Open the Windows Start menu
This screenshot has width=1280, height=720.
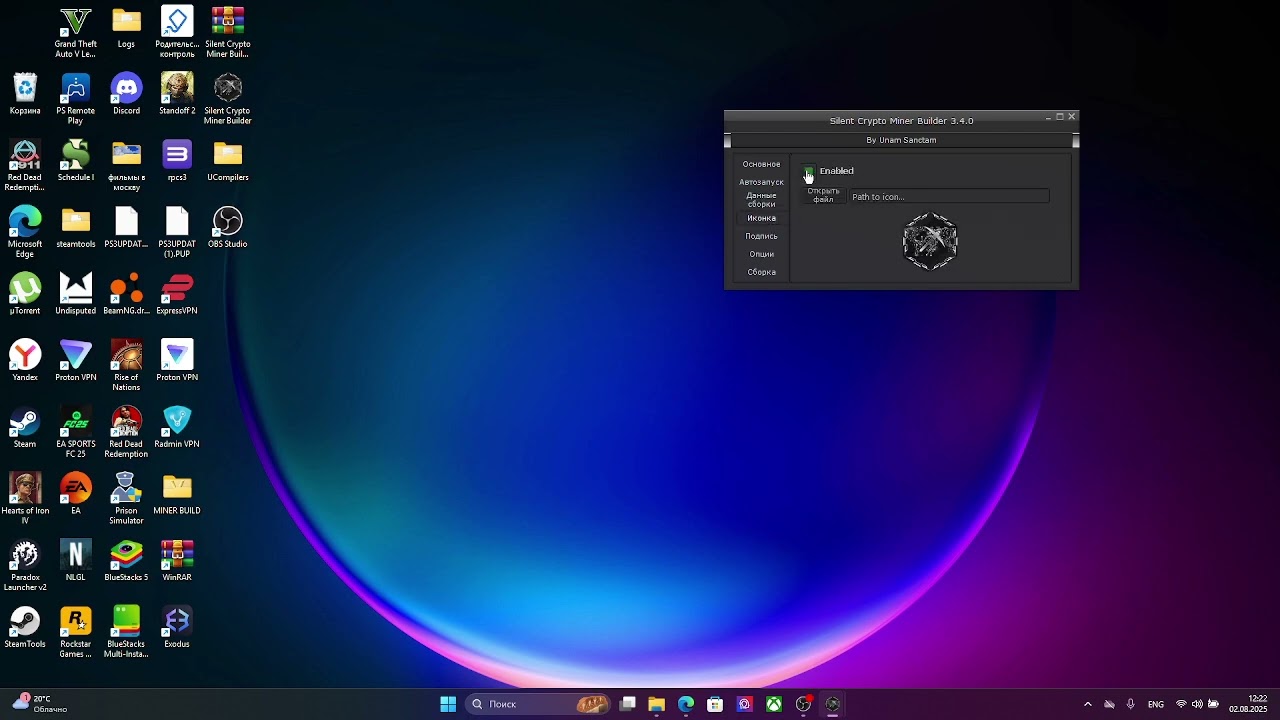[448, 704]
